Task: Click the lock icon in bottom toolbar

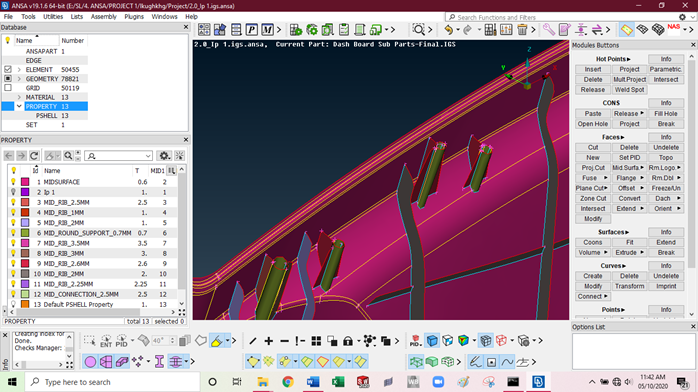Action: [x=348, y=341]
